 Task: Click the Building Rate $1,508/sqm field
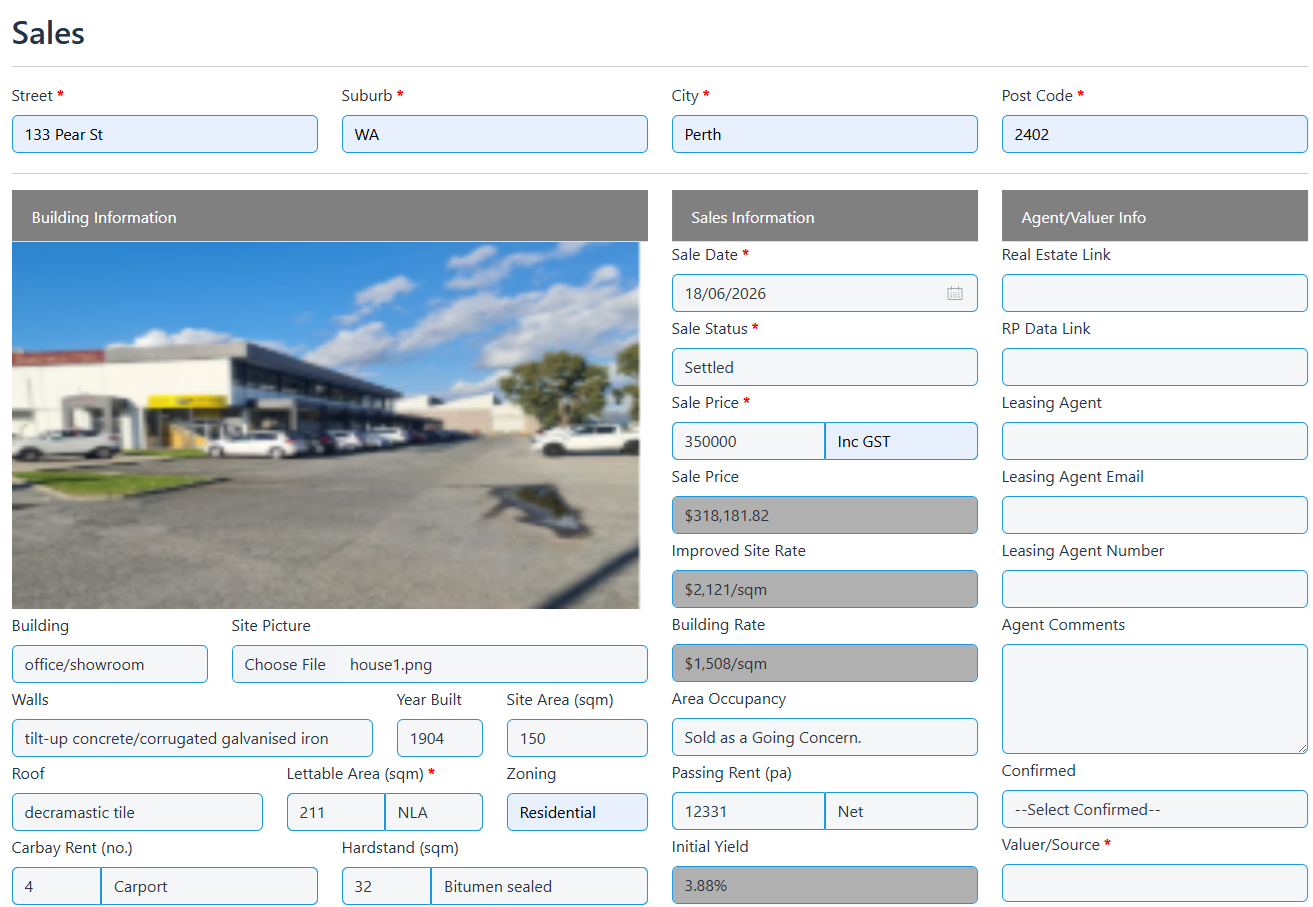pyautogui.click(x=825, y=663)
